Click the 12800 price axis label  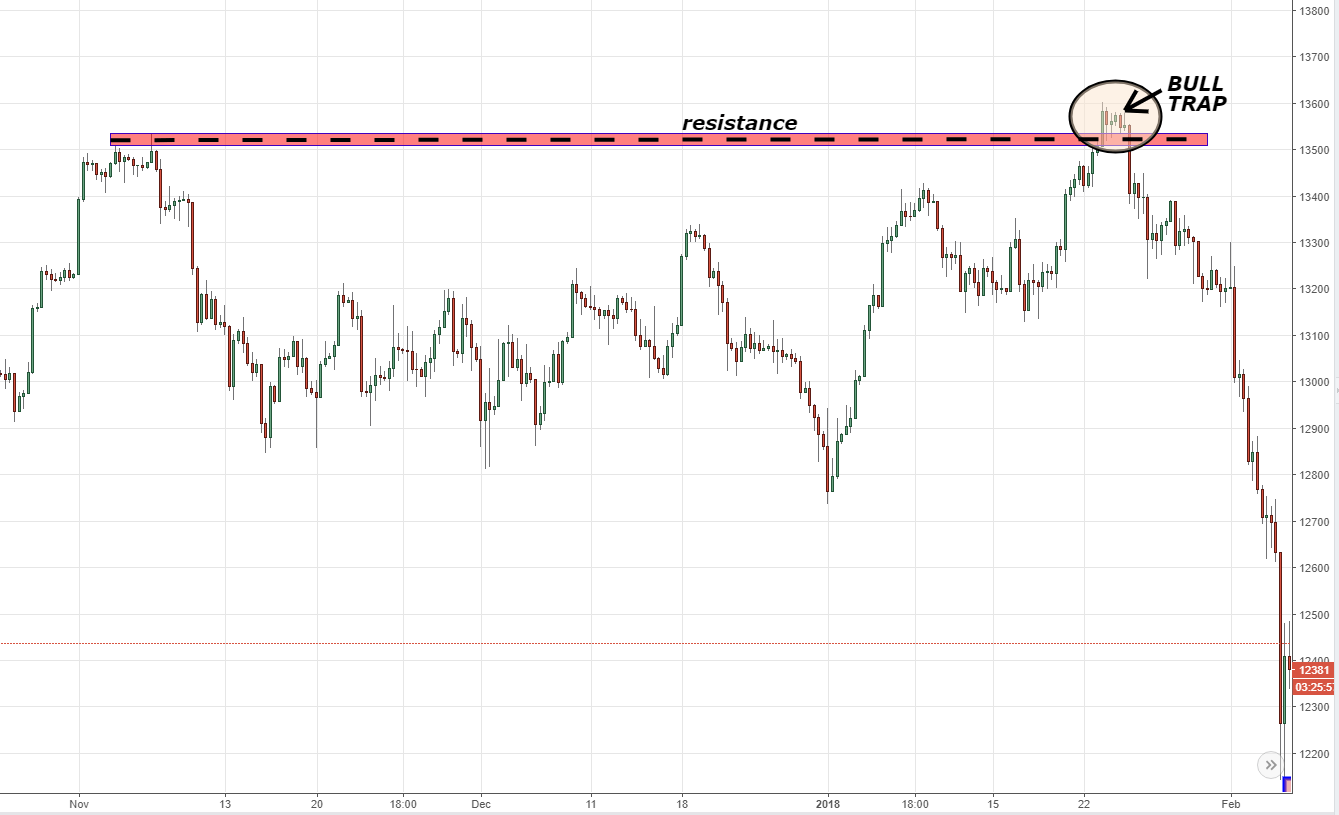tap(1314, 475)
